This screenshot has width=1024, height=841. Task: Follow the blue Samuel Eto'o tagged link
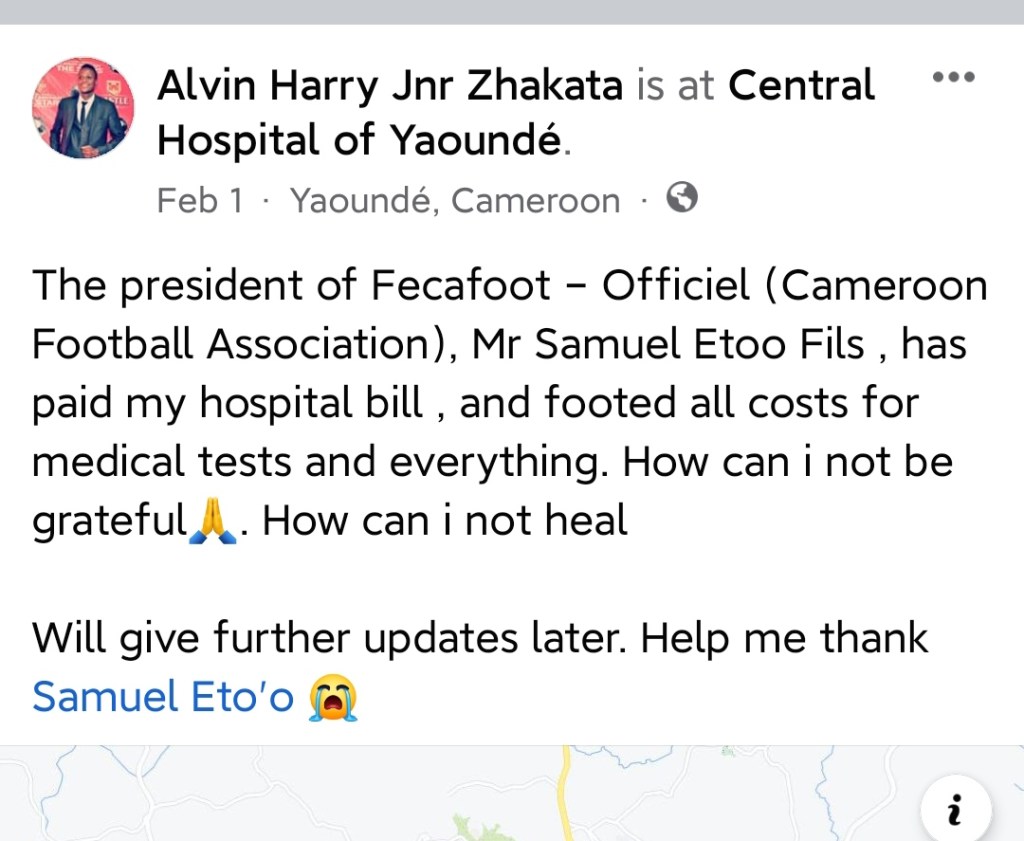coord(163,697)
